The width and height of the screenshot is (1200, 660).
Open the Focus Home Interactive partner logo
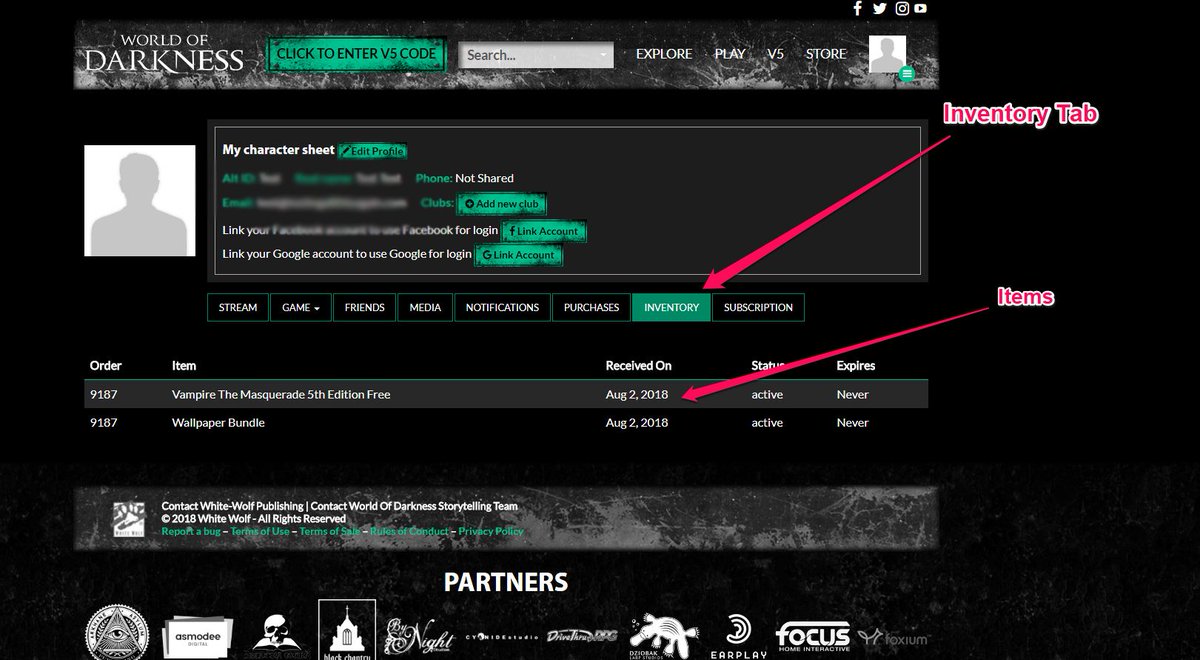(814, 636)
